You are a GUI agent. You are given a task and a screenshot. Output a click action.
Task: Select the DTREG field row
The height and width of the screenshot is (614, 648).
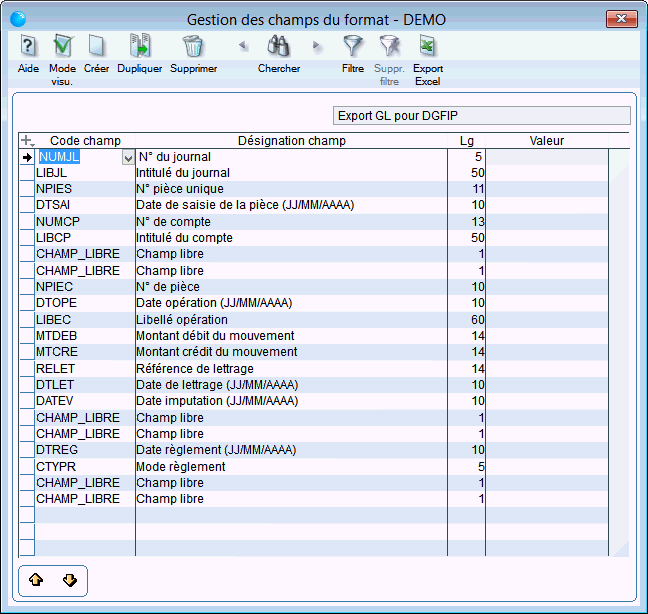pyautogui.click(x=57, y=450)
